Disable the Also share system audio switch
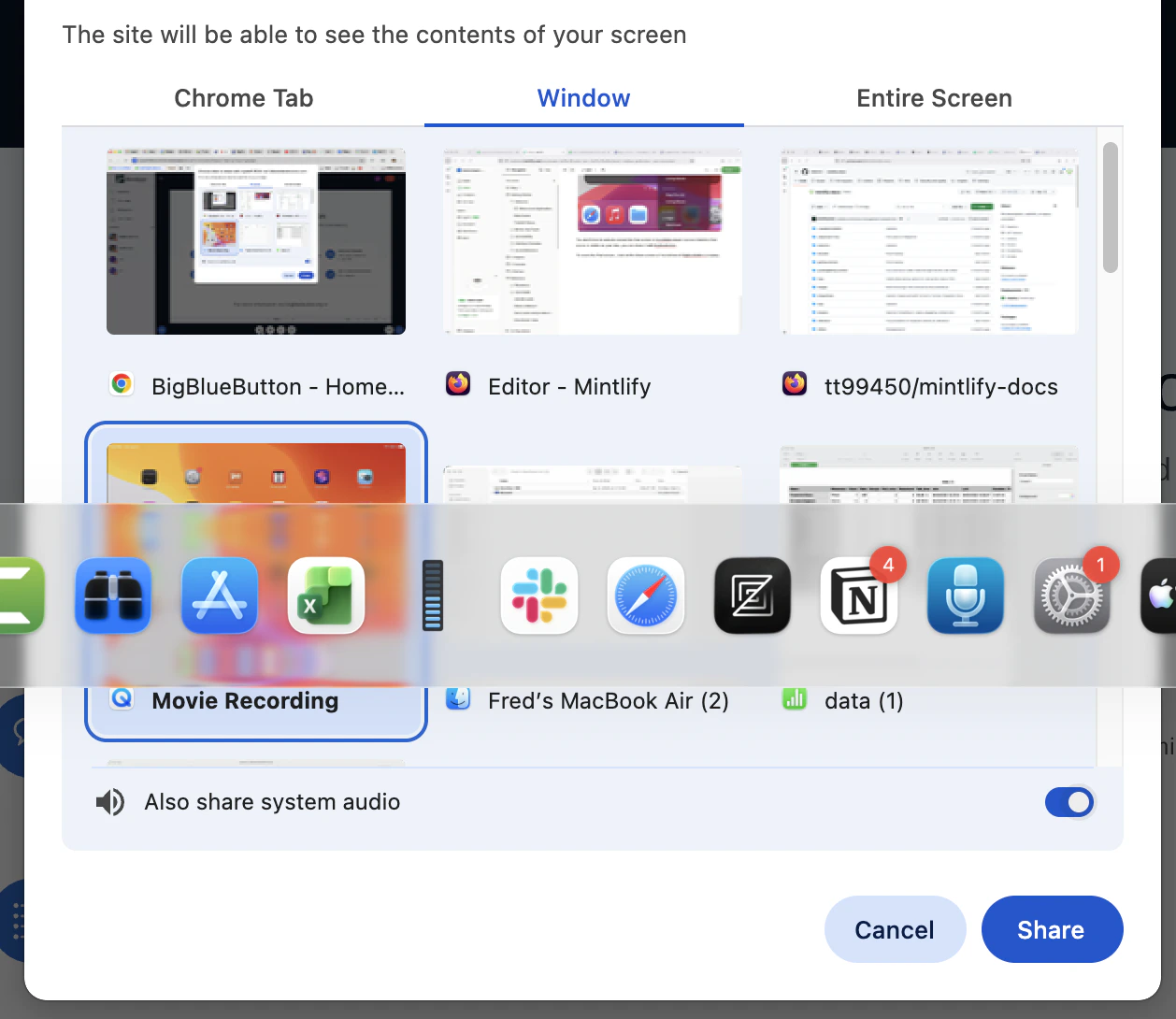This screenshot has height=1019, width=1176. (x=1069, y=802)
